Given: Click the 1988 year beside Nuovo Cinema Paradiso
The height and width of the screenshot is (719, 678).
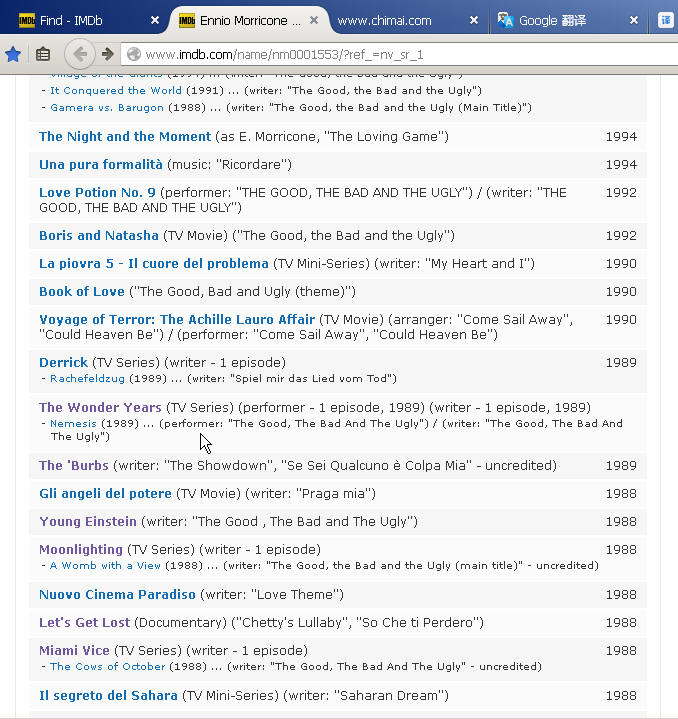Looking at the screenshot, I should pyautogui.click(x=621, y=594).
